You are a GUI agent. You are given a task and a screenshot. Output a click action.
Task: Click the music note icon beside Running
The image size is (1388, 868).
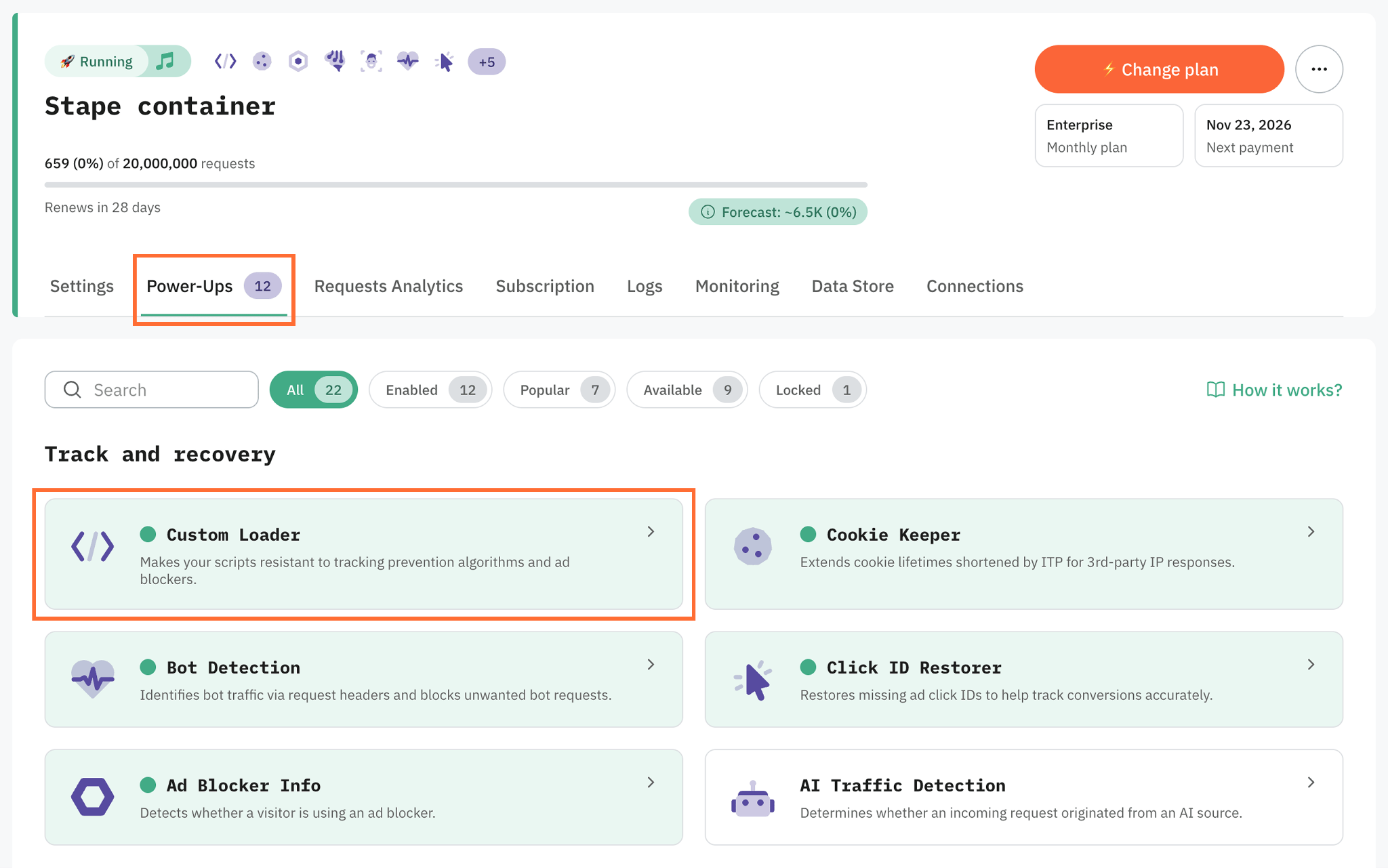click(165, 62)
